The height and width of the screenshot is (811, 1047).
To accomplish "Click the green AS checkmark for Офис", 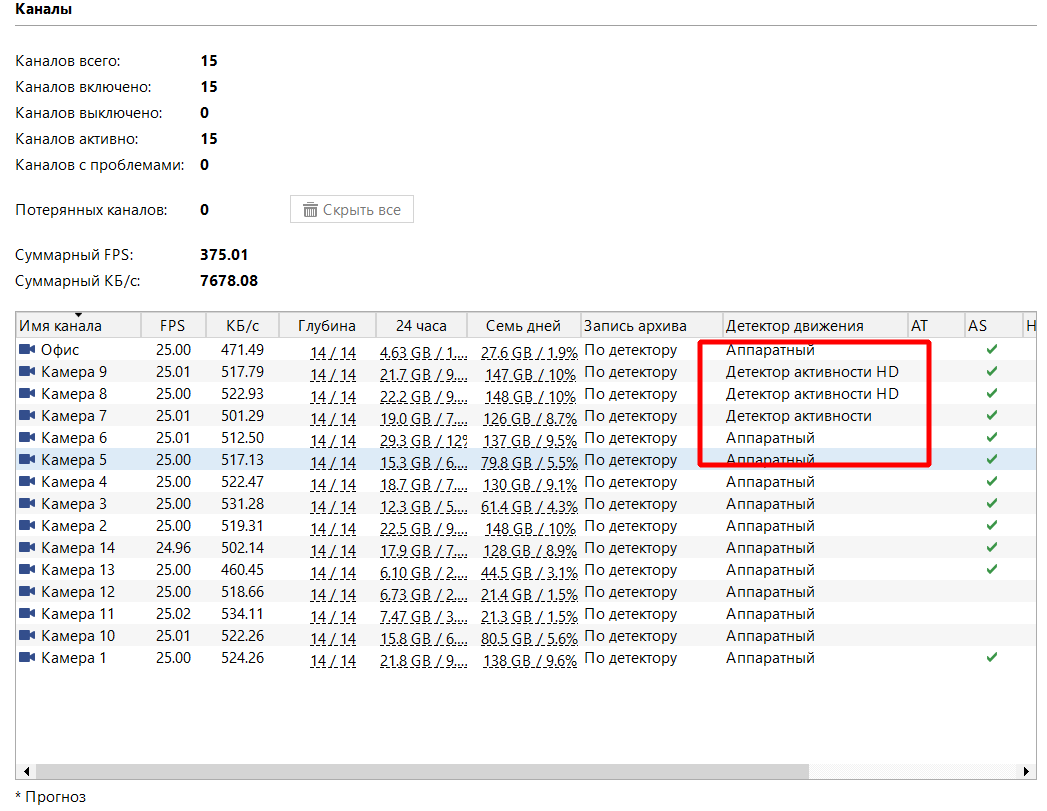I will pyautogui.click(x=991, y=350).
